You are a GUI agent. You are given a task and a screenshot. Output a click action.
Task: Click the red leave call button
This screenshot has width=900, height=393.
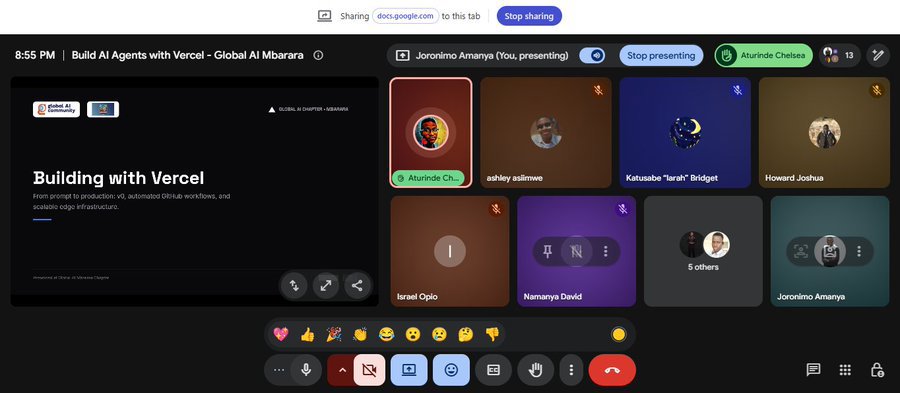(612, 370)
